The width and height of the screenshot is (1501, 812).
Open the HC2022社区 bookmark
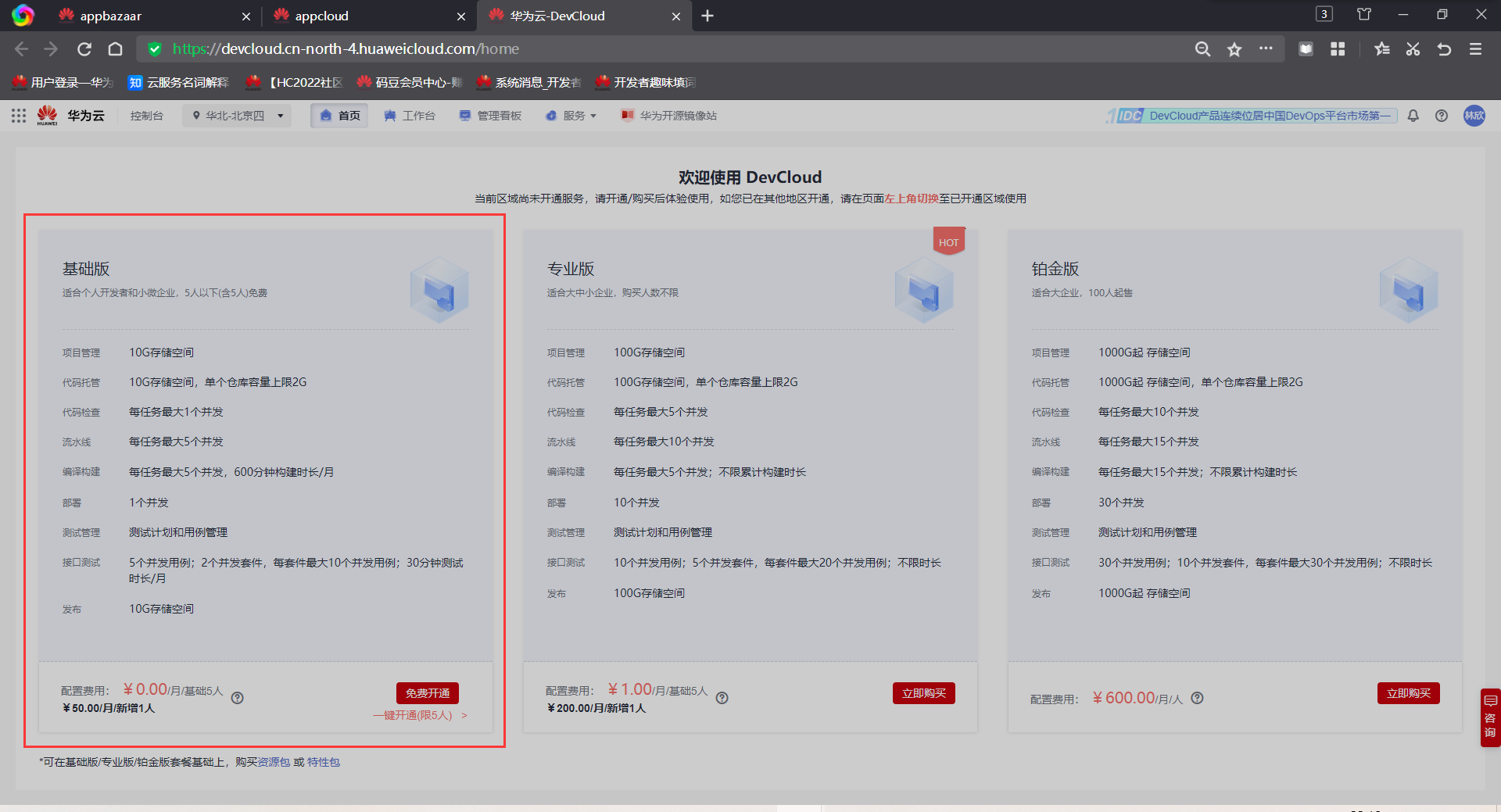[x=295, y=82]
